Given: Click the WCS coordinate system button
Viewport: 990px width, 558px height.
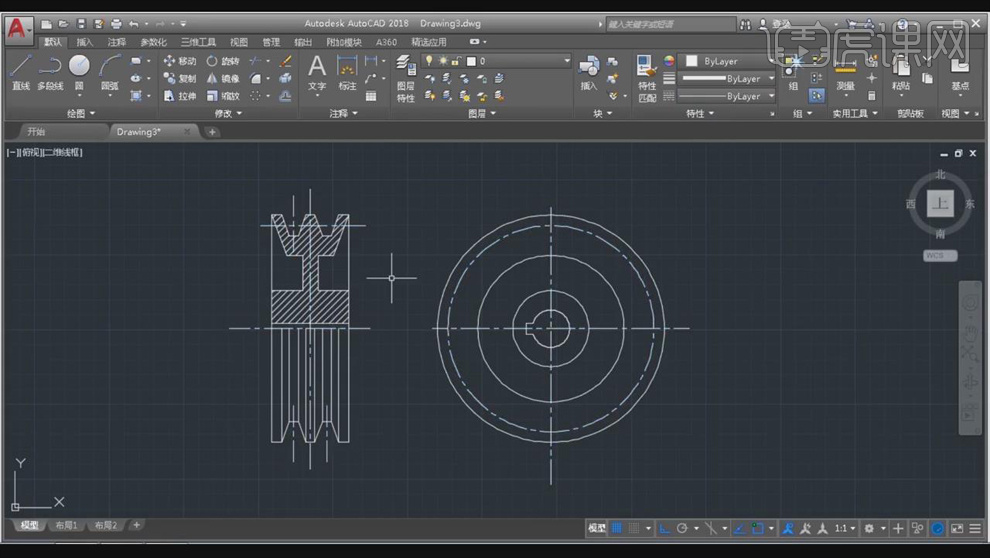Looking at the screenshot, I should [x=939, y=256].
